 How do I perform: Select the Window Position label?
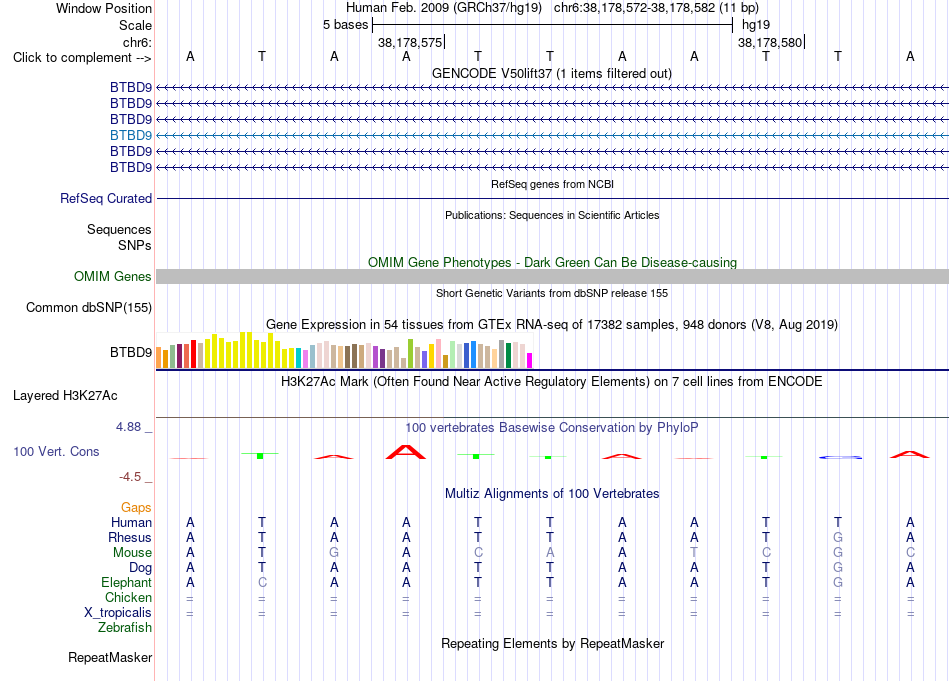coord(104,8)
